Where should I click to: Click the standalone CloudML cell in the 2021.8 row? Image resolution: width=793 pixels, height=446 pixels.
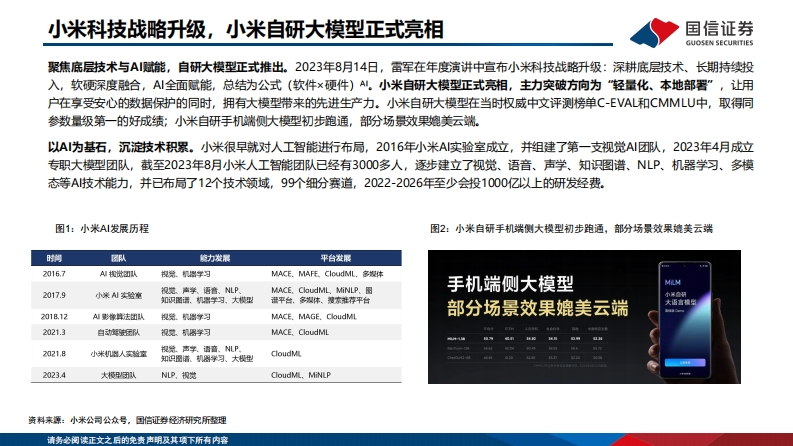point(286,353)
